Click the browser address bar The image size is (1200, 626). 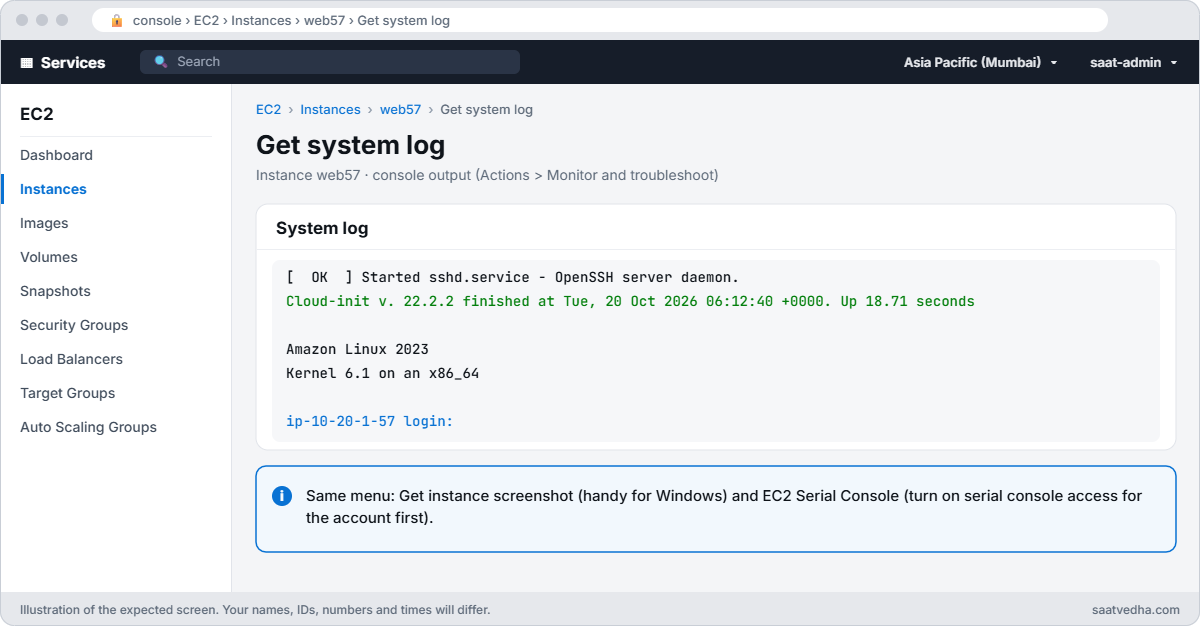(x=600, y=20)
